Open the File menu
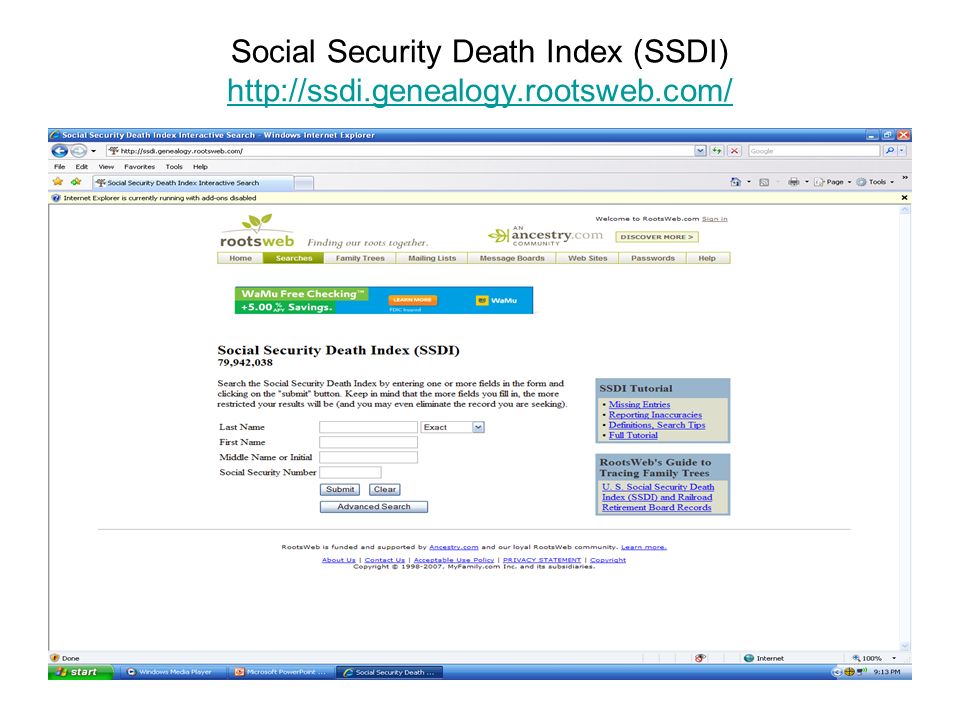 [59, 167]
